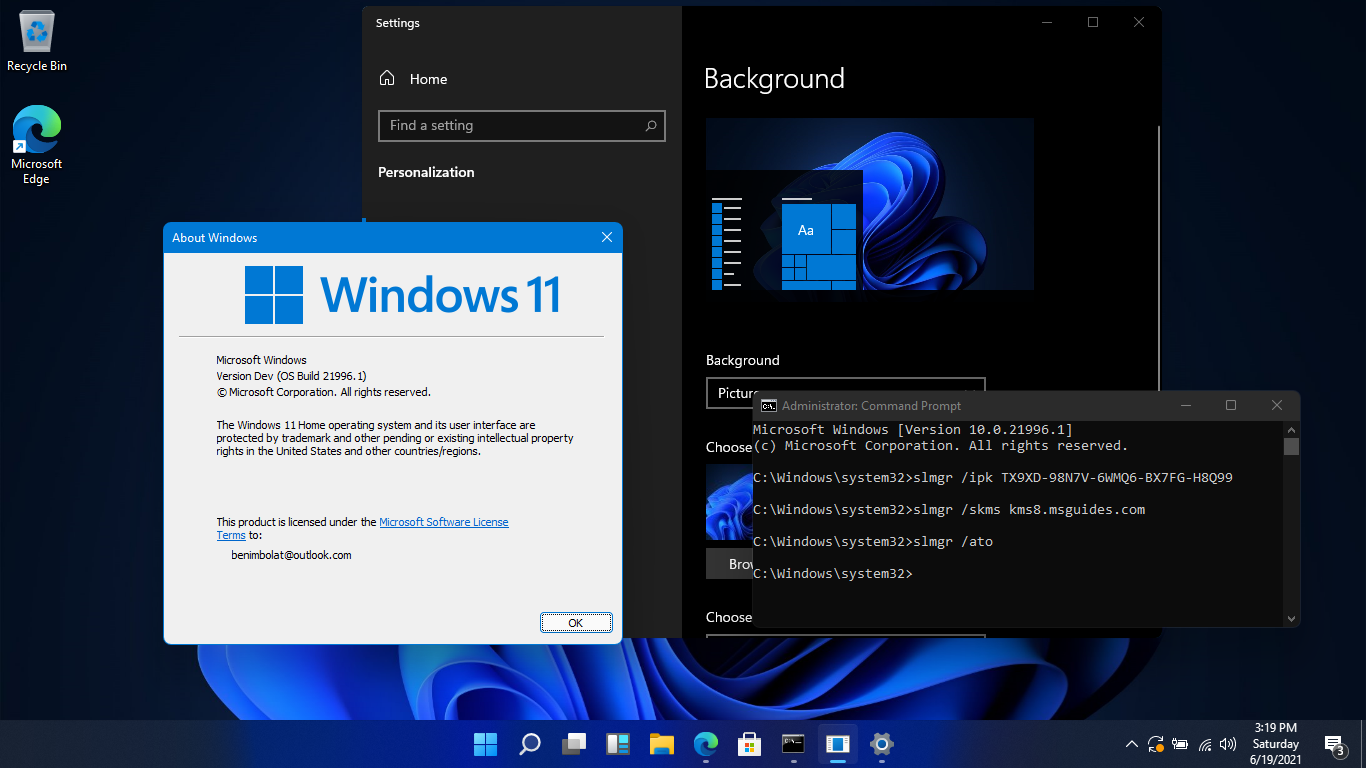Launch File Explorer from the taskbar
Image resolution: width=1366 pixels, height=768 pixels.
[662, 744]
